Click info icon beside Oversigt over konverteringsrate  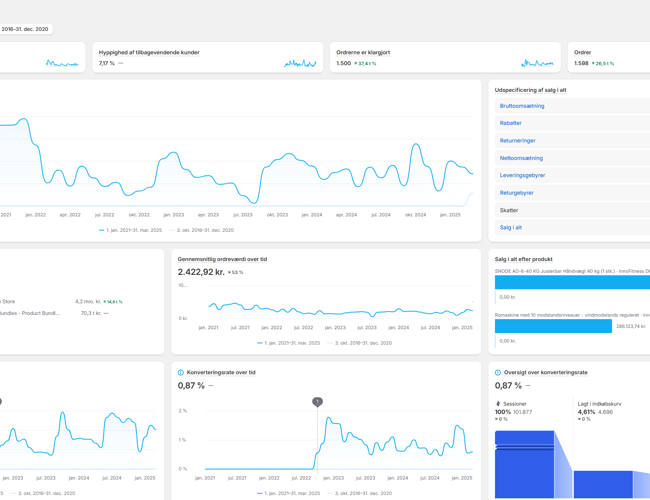pyautogui.click(x=498, y=373)
